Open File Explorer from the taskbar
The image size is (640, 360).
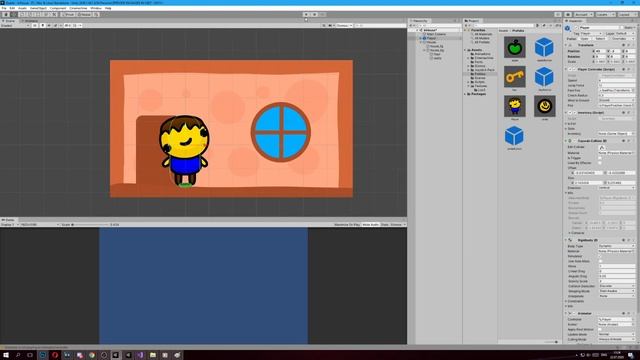(x=153, y=355)
